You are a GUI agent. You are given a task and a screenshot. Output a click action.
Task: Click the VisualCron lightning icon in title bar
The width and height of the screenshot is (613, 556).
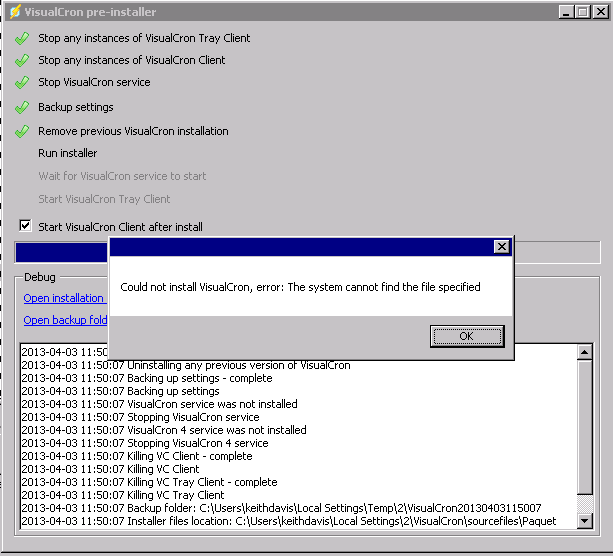pos(14,12)
